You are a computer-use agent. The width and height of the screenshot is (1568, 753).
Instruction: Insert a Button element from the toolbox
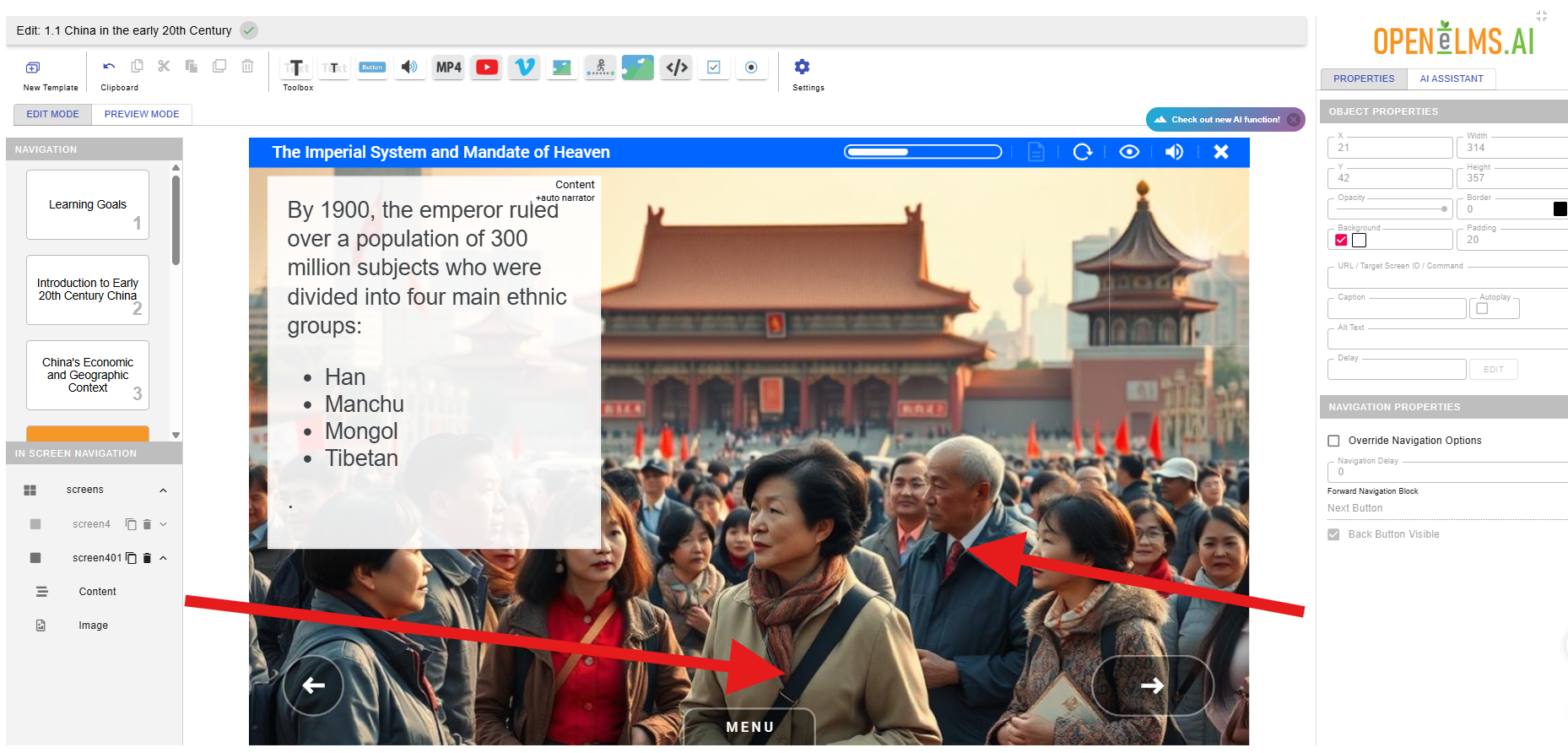pos(372,68)
